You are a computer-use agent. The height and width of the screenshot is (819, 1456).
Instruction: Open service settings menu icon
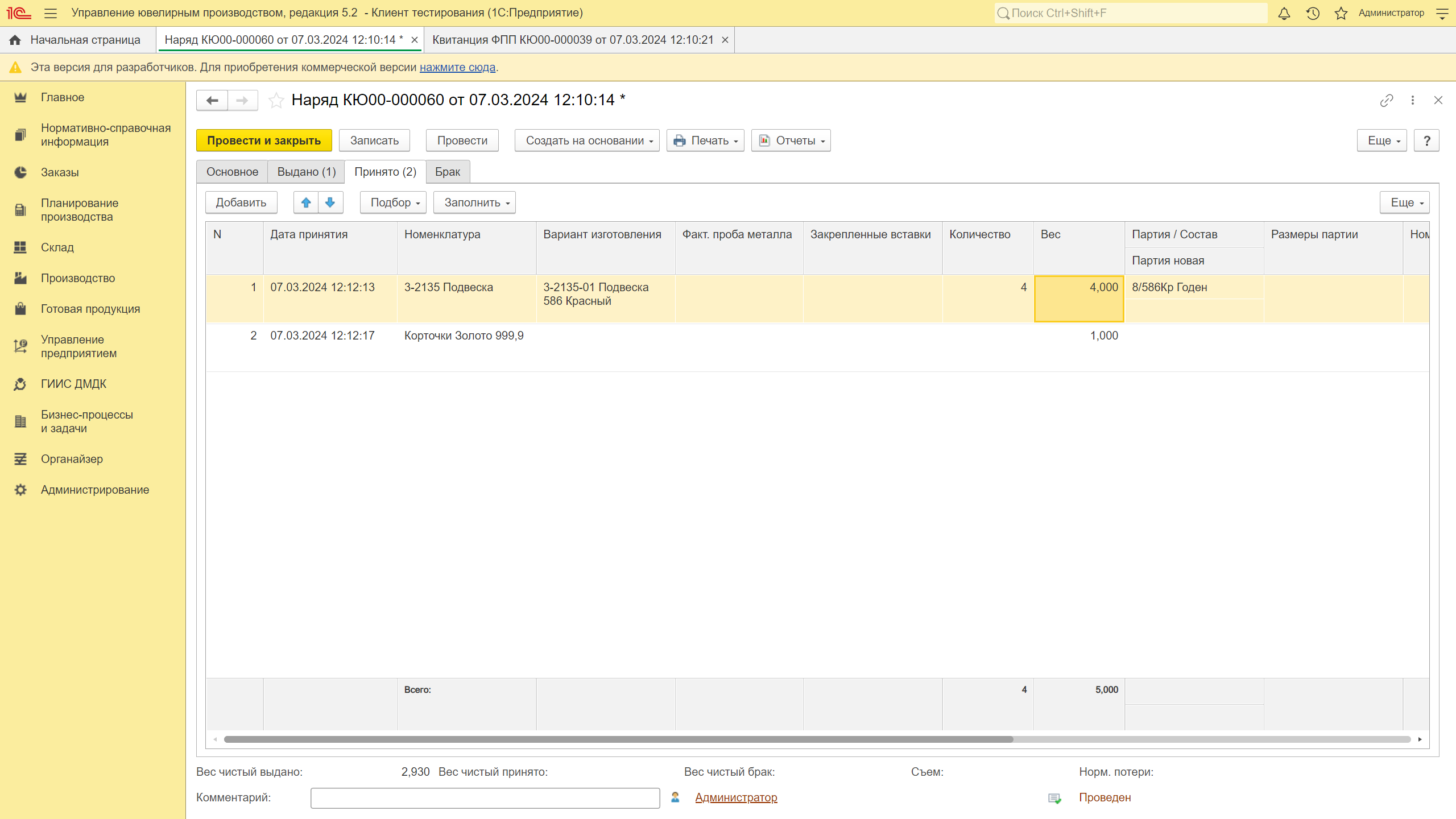click(1442, 13)
